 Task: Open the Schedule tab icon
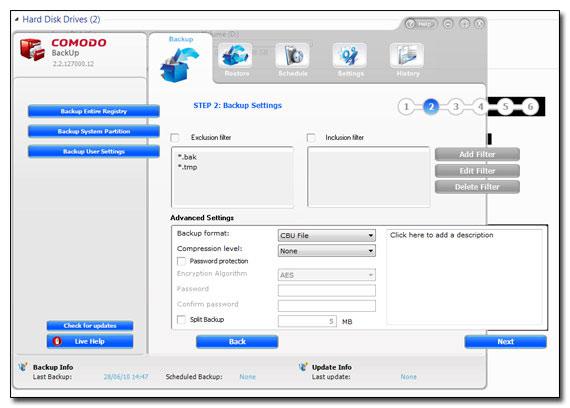292,55
